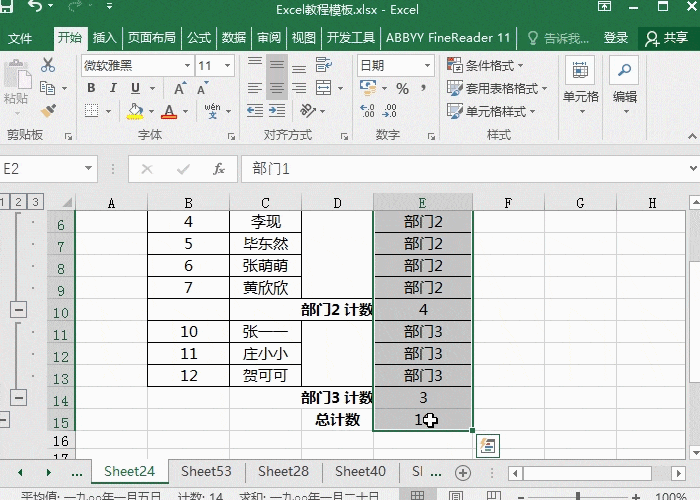Click the accounting number format icon
The image size is (700, 500).
[368, 88]
